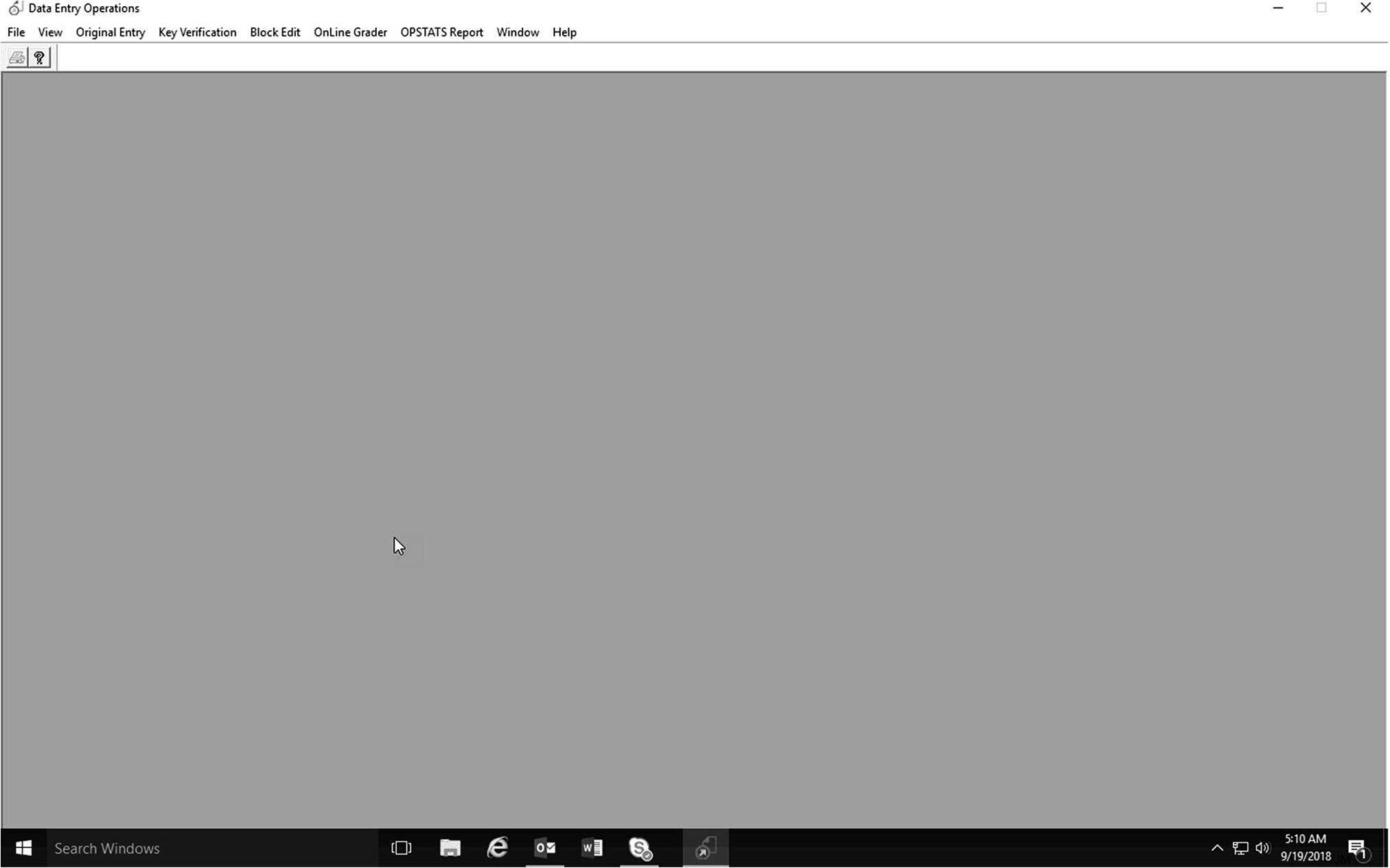Open the Key Verification menu
The image size is (1390, 868).
197,32
